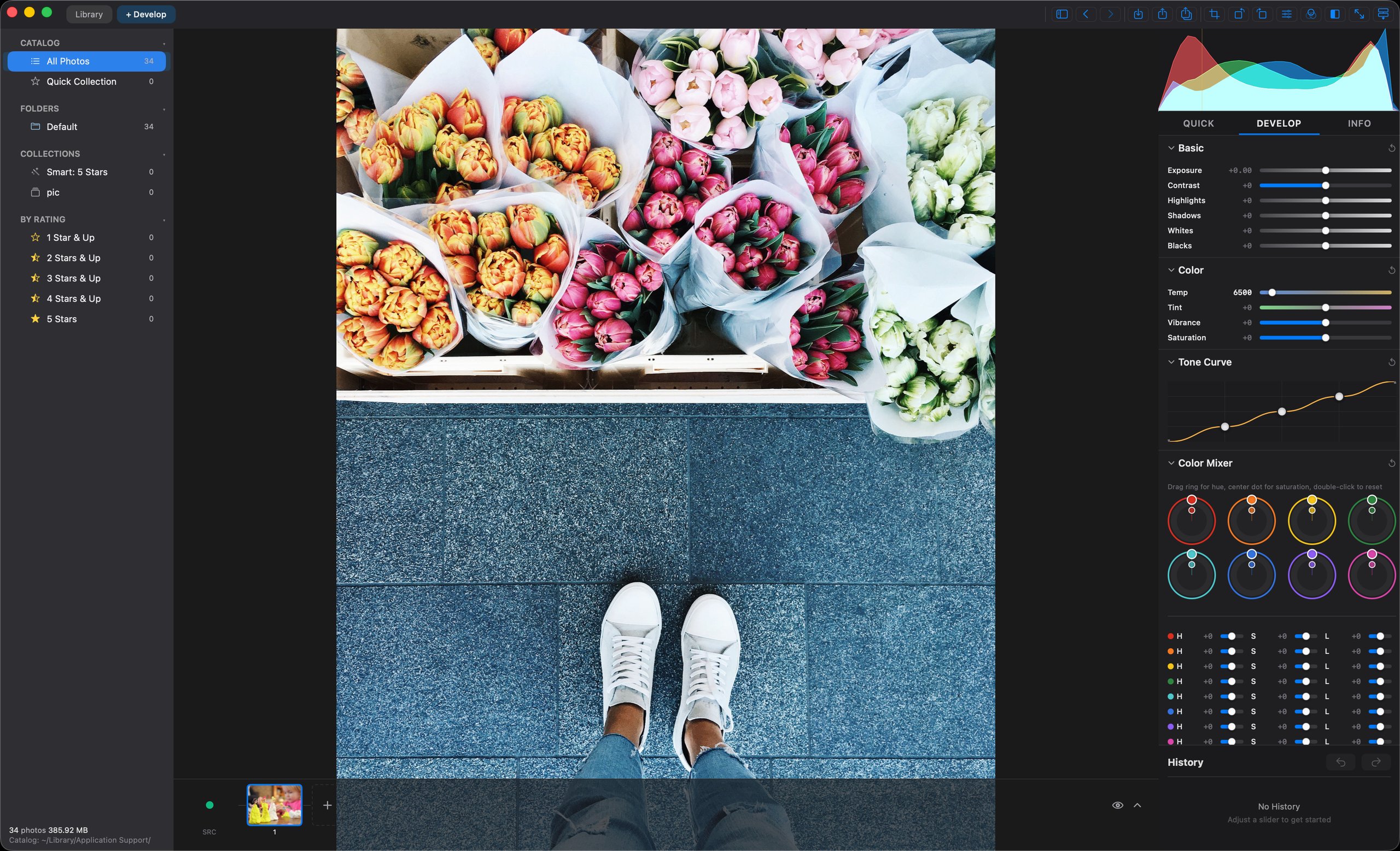Go to the previous photo arrow

coord(1086,14)
